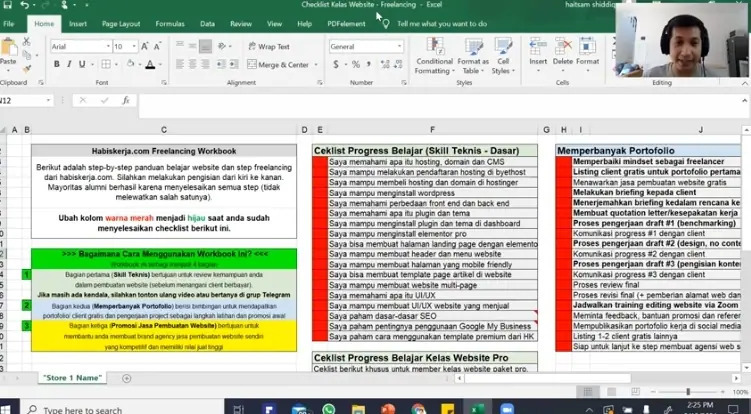Click the Align Left icon
This screenshot has height=414, width=751.
point(180,64)
